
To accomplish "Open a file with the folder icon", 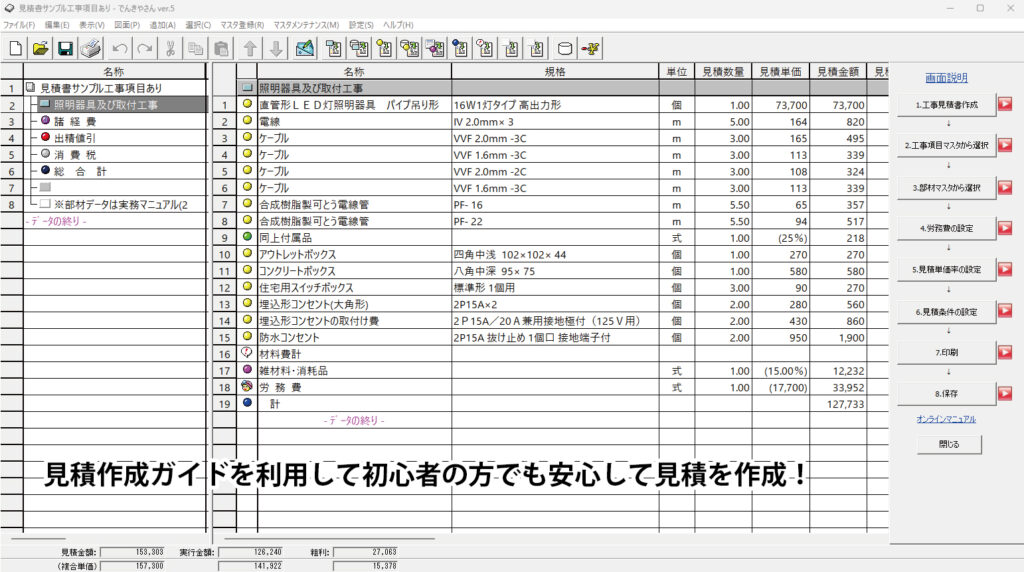I will coord(40,48).
